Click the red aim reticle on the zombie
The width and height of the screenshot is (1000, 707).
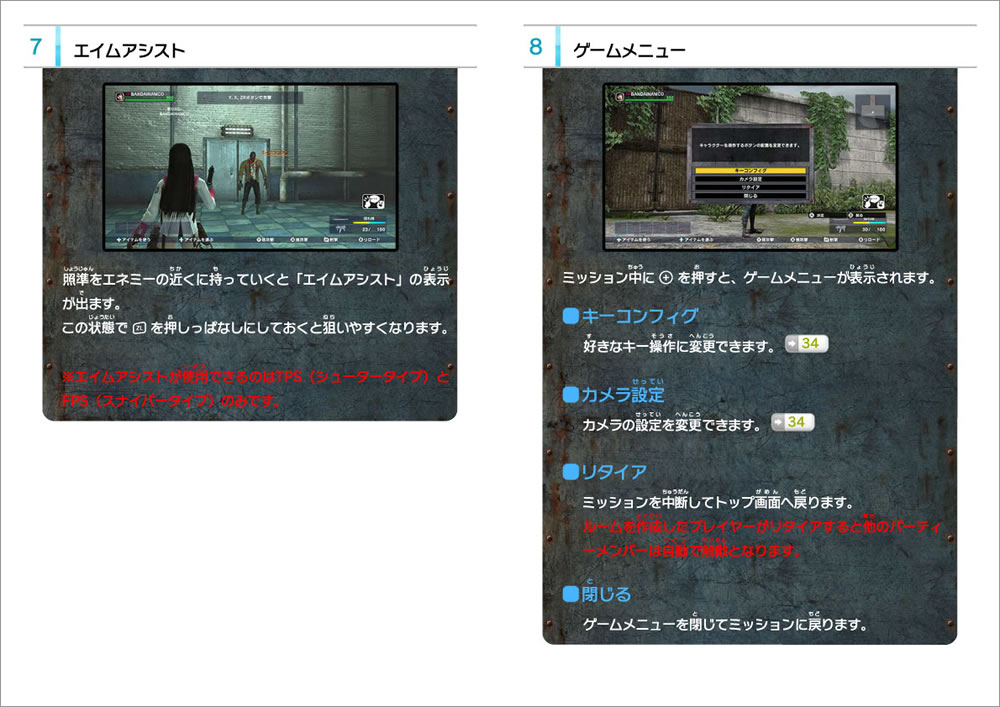tap(251, 166)
